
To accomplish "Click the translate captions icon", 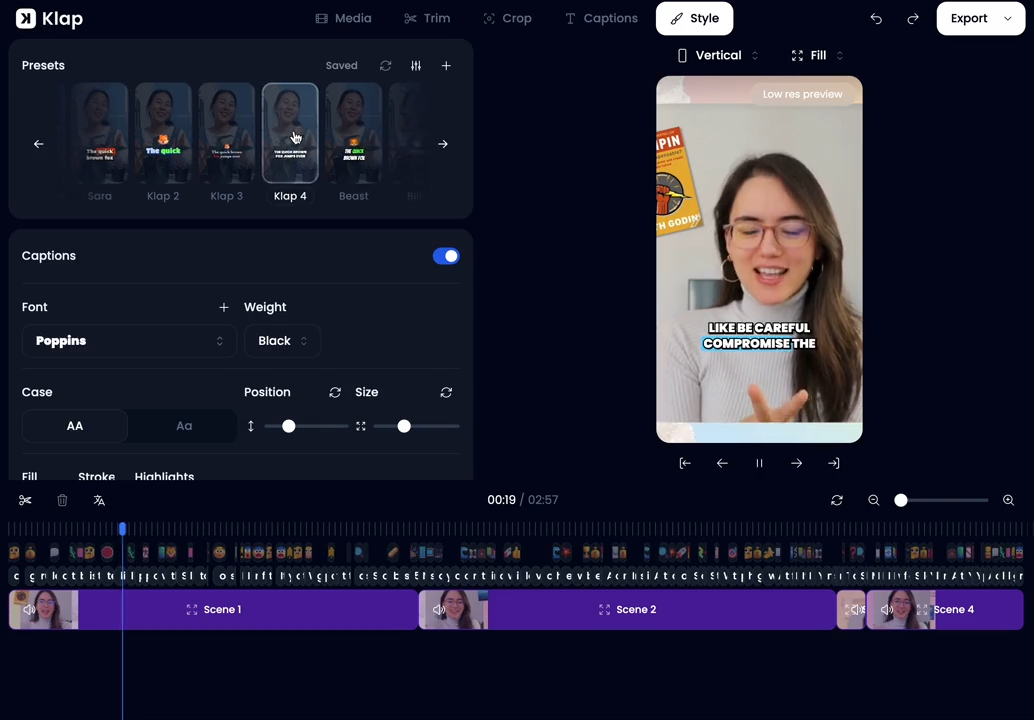I will click(99, 500).
